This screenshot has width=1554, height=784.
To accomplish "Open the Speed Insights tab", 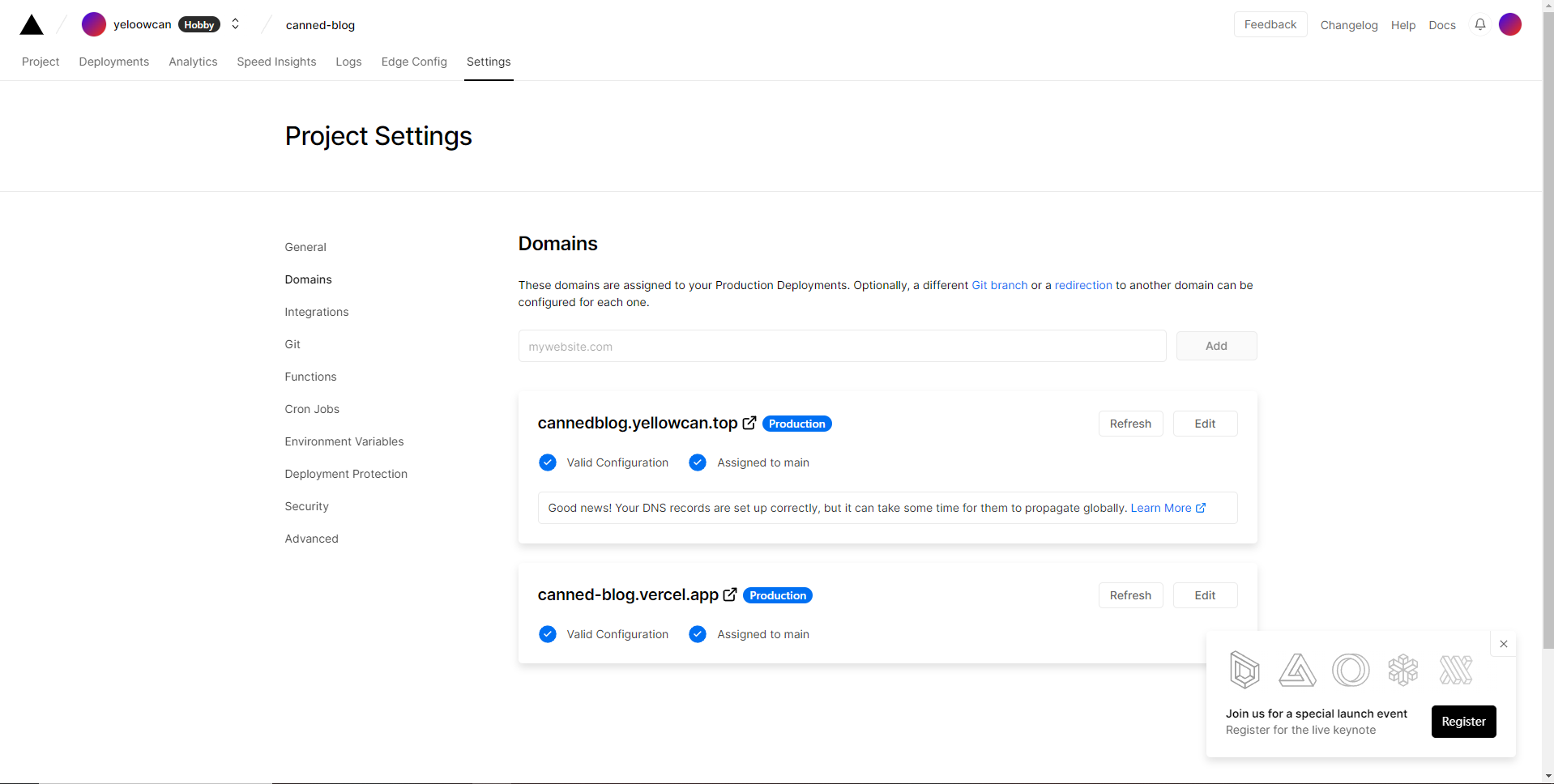I will (276, 62).
